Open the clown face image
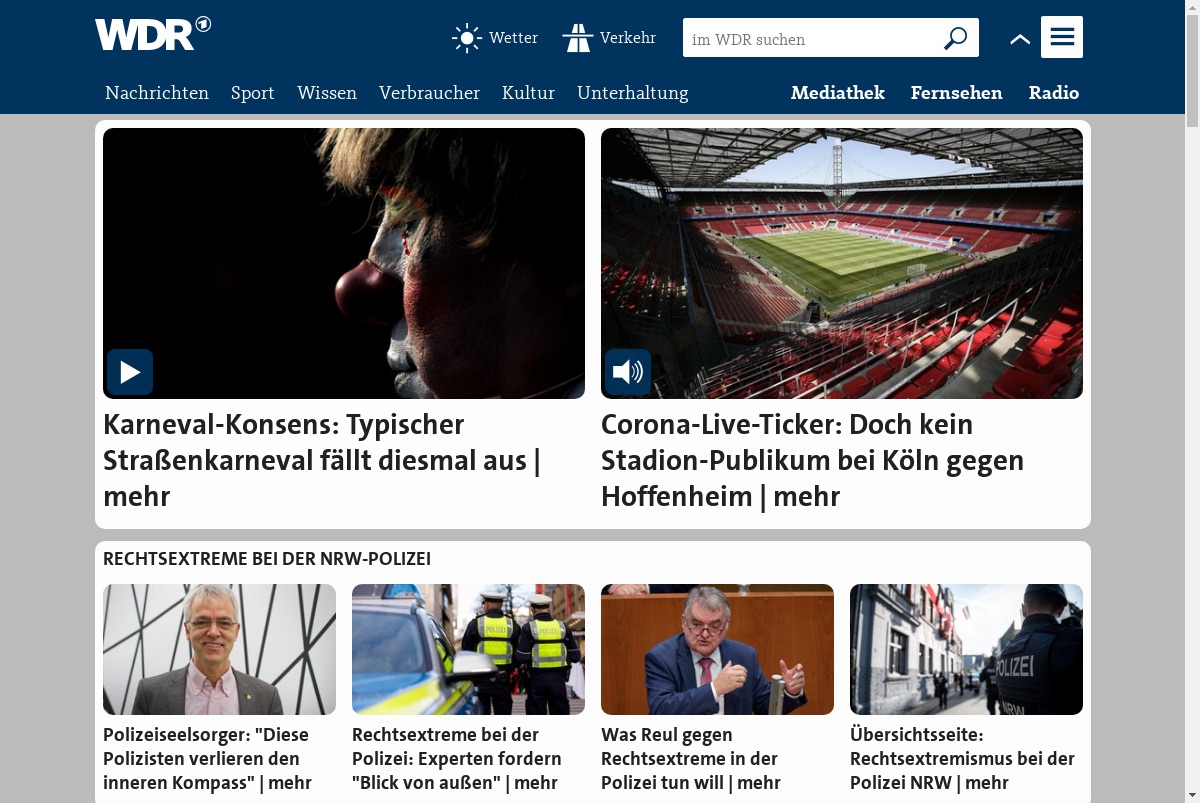Screen dimensions: 1200x803 click(x=344, y=263)
